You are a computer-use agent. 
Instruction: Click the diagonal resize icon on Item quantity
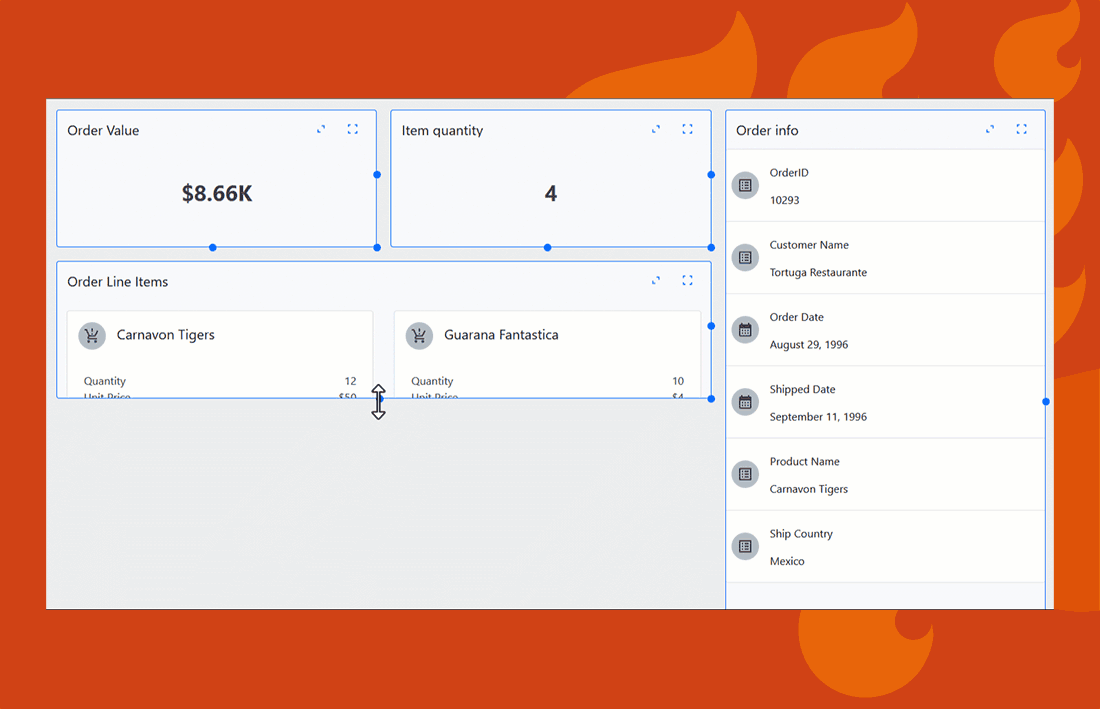(655, 129)
